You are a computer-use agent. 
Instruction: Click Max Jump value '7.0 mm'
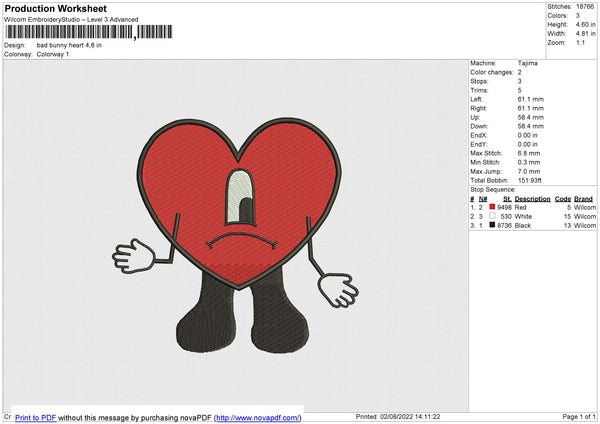coord(529,171)
